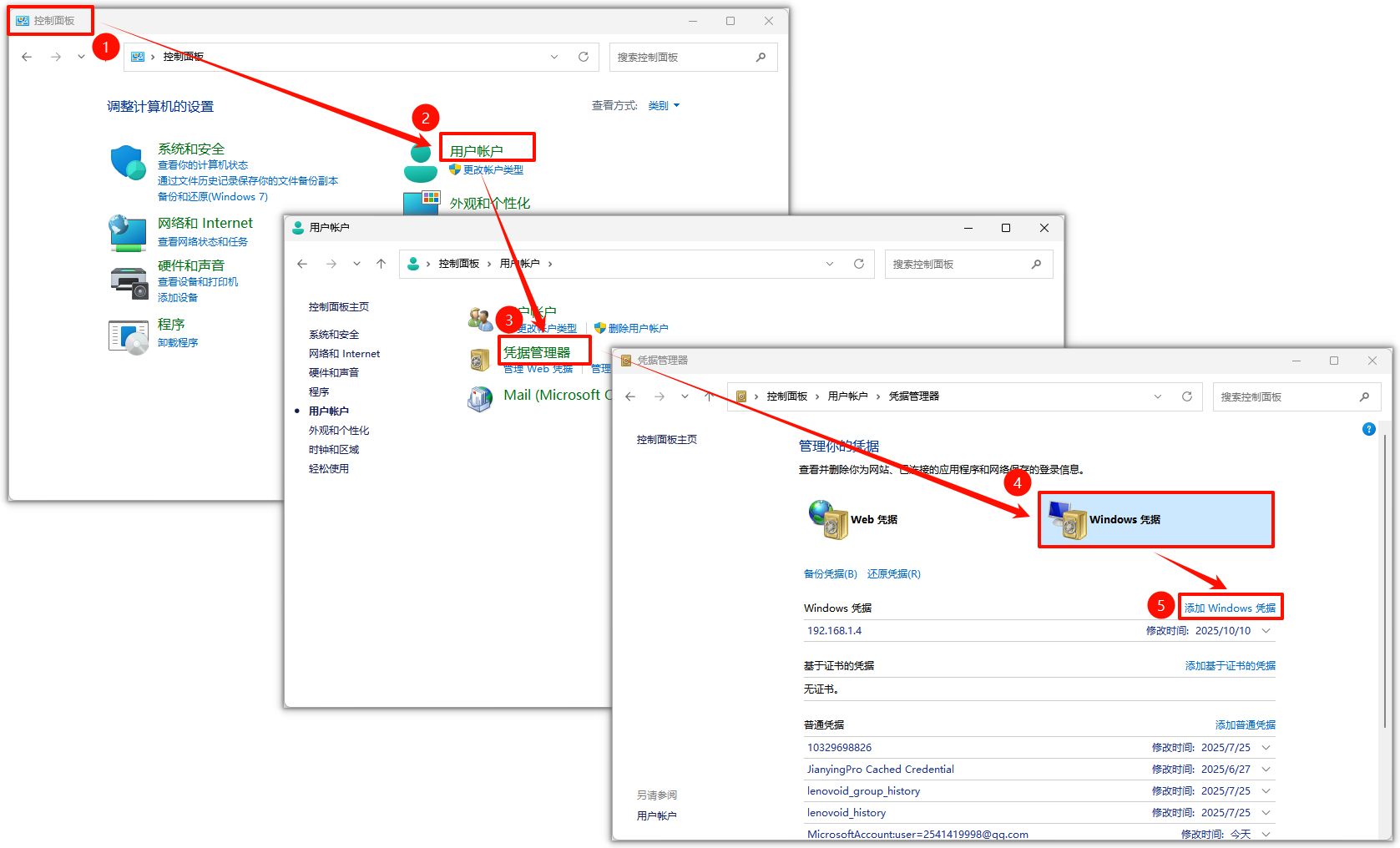Select the Windows 凭据 tile

click(1155, 519)
